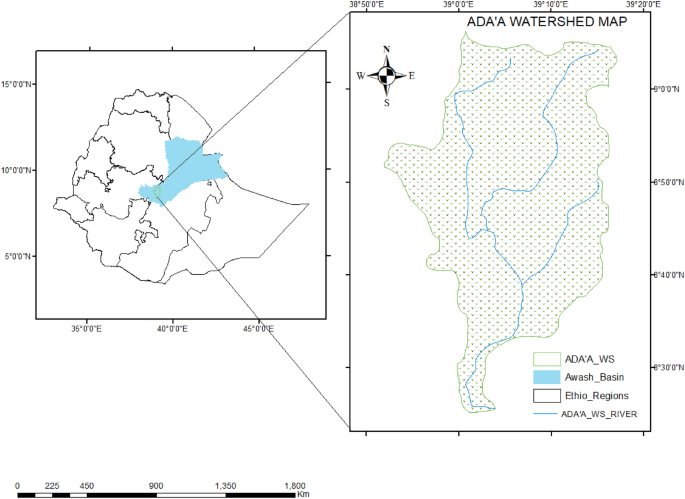The height and width of the screenshot is (499, 685).
Task: Click the small green watershed outline in Ethiopia map
Action: 157,191
